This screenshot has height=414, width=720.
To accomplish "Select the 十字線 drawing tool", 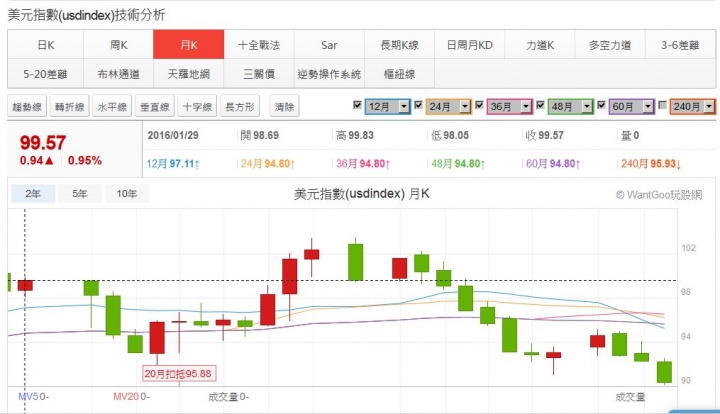I will [197, 106].
